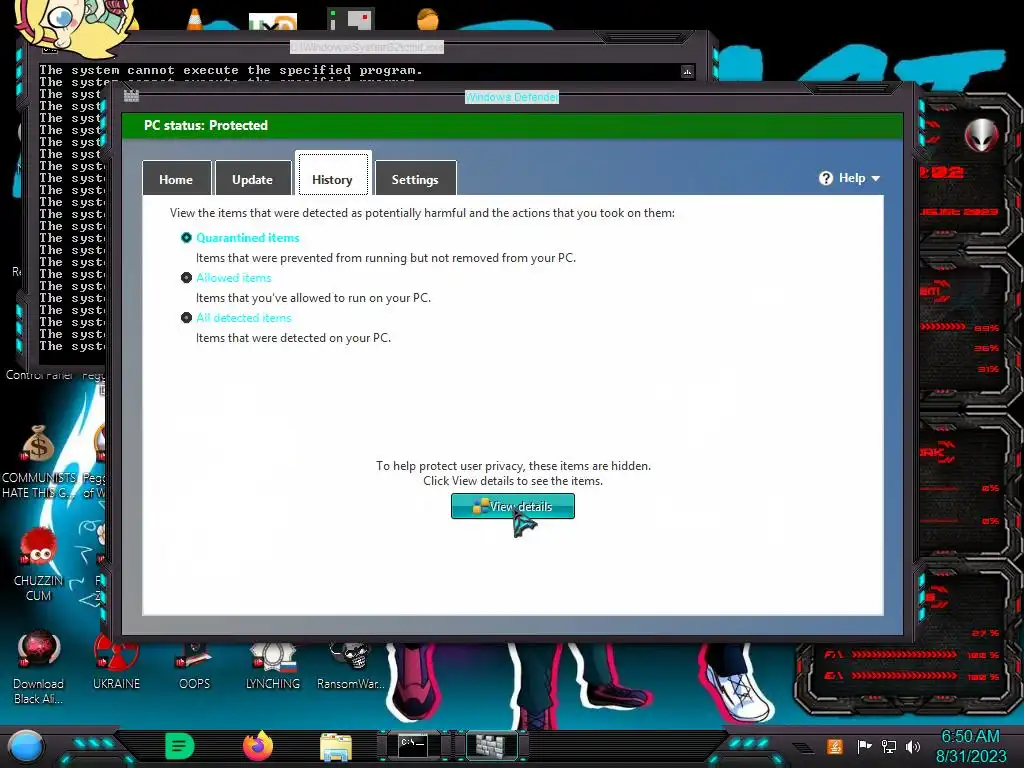Viewport: 1024px width, 768px height.
Task: Click the Java tray icon
Action: pos(835,746)
